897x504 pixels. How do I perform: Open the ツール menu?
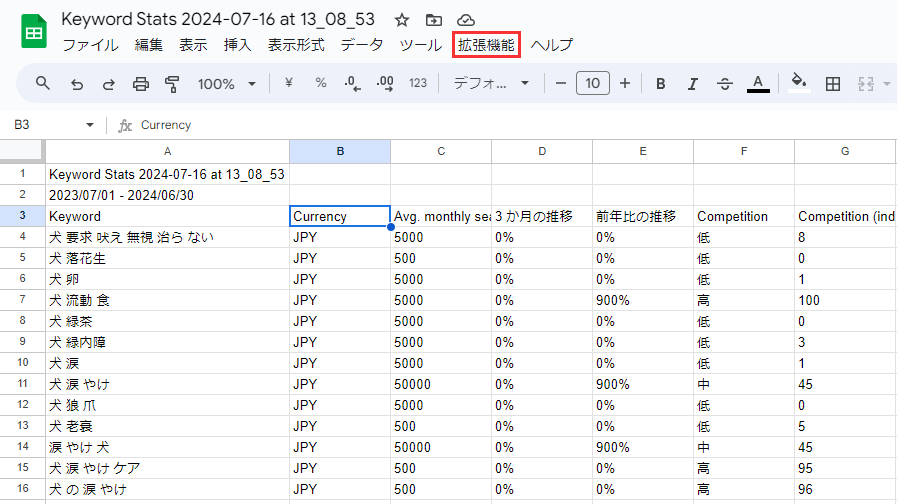click(x=420, y=45)
